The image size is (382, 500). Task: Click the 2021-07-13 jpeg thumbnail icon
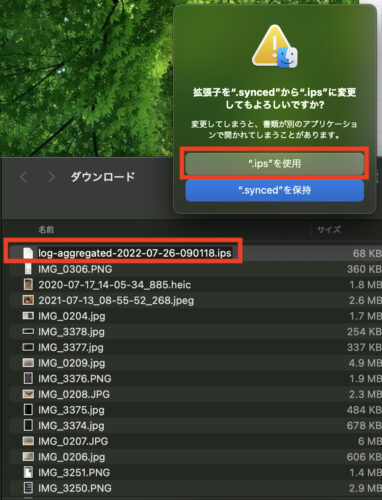point(28,300)
